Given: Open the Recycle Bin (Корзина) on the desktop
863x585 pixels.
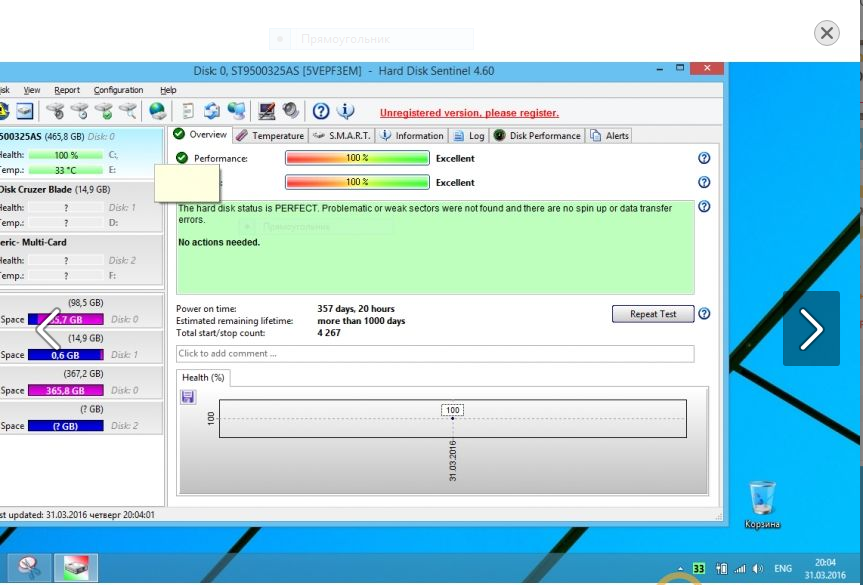Looking at the screenshot, I should (x=762, y=505).
